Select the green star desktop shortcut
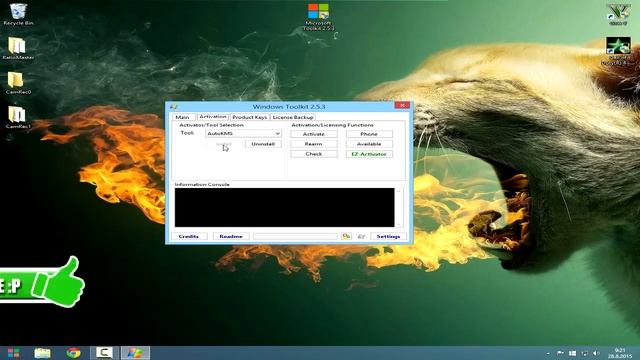This screenshot has width=640, height=360. pyautogui.click(x=618, y=51)
